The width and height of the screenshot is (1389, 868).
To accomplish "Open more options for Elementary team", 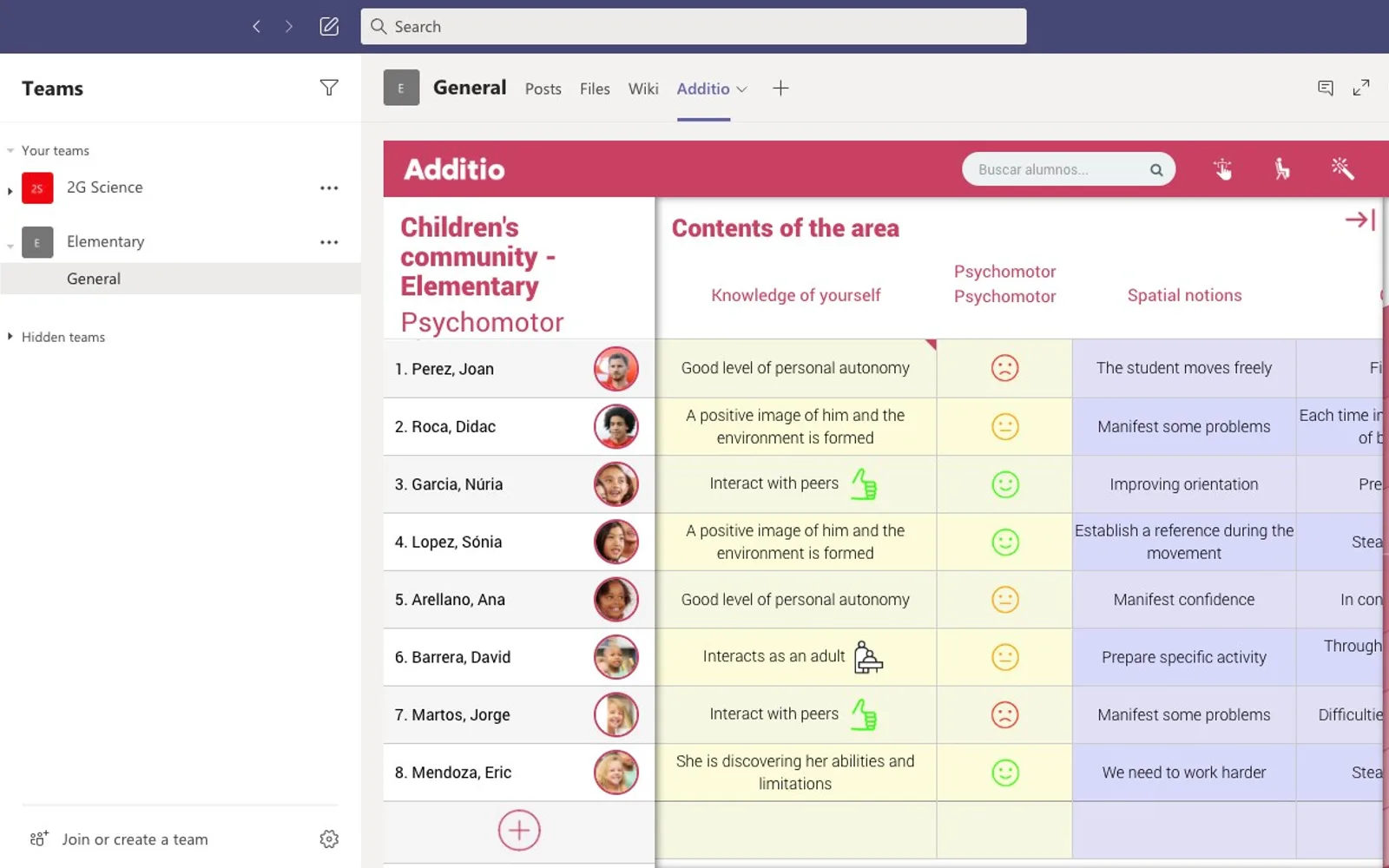I will (329, 242).
